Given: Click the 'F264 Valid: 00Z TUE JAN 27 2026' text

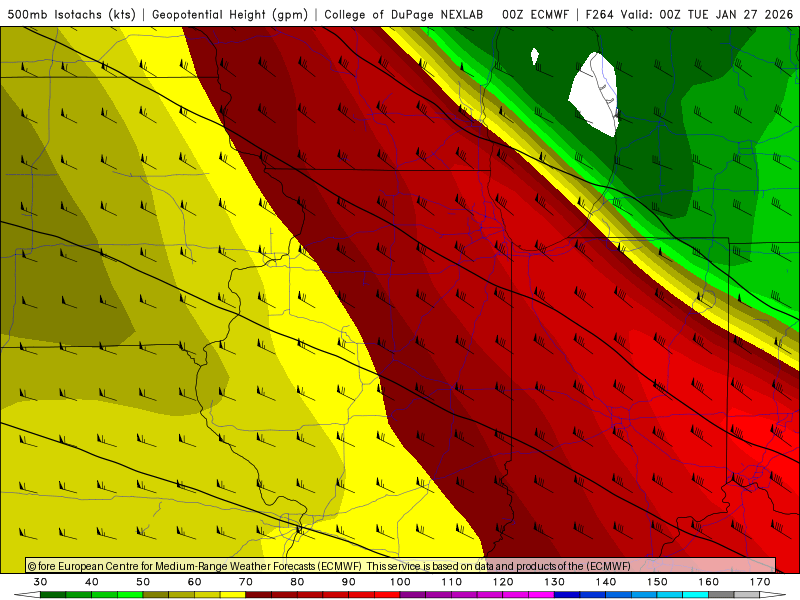Looking at the screenshot, I should pos(689,14).
